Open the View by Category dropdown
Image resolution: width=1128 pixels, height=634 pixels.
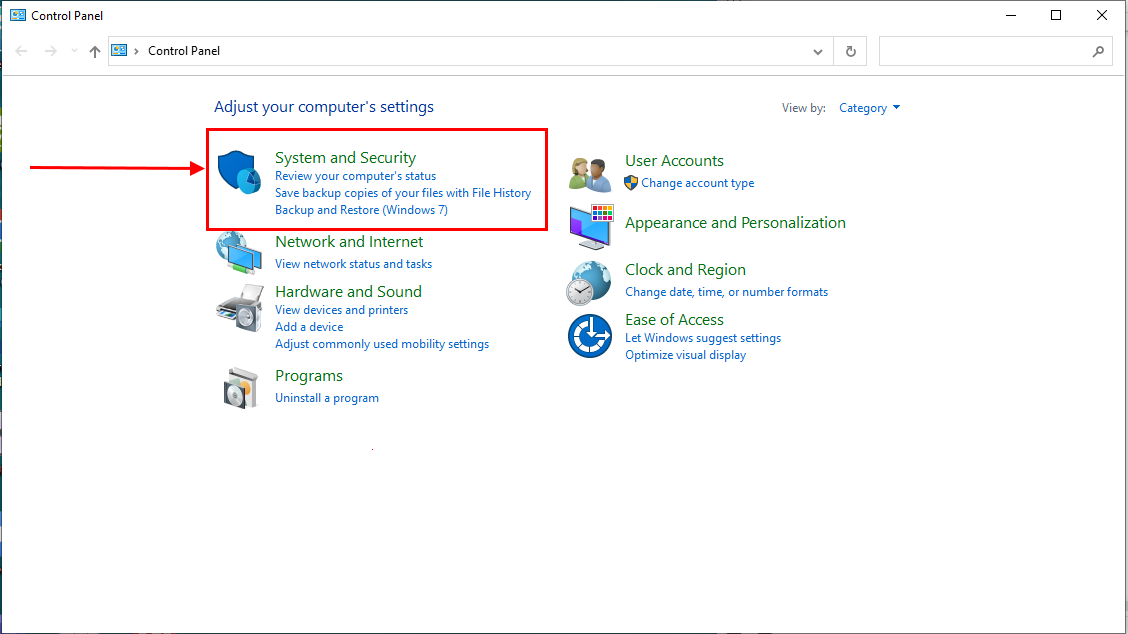(869, 108)
